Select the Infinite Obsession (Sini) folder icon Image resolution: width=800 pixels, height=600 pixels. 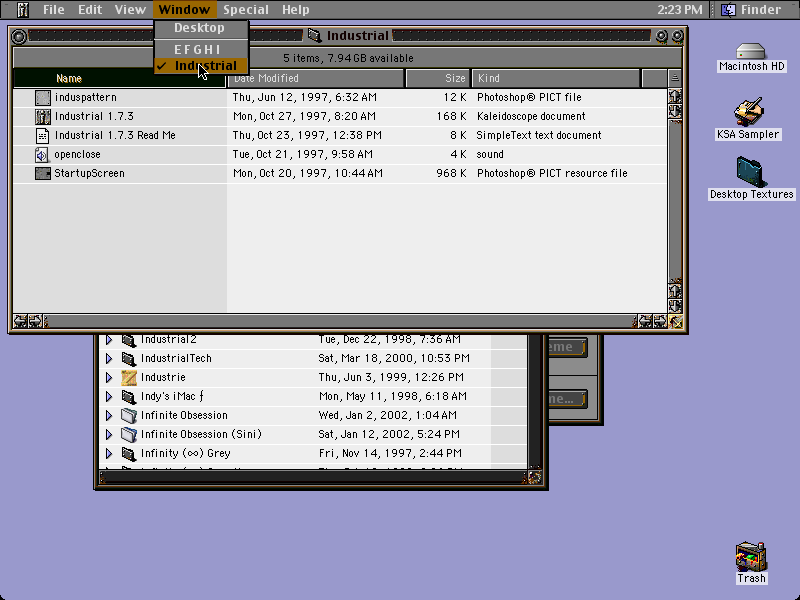pos(129,434)
